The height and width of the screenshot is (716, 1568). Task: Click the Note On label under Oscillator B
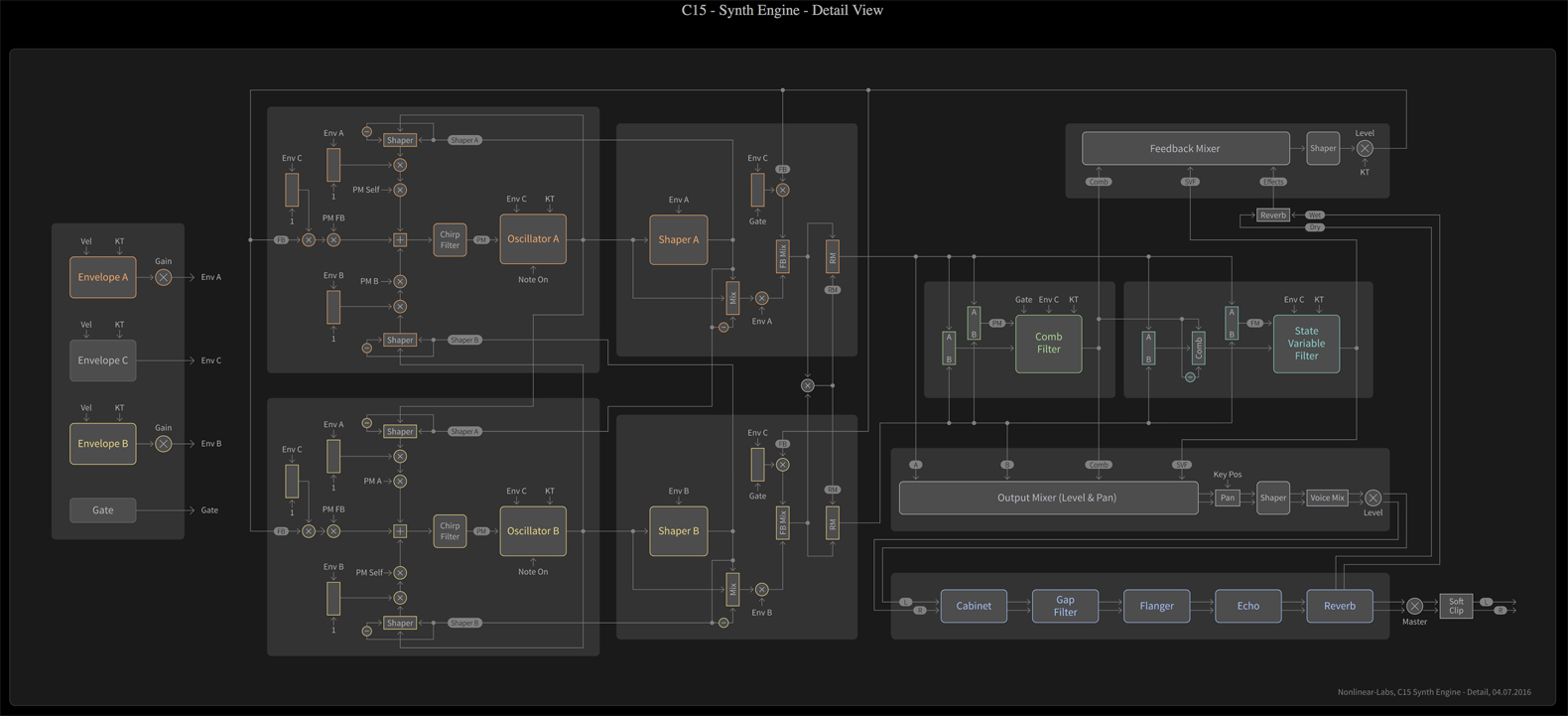tap(533, 572)
